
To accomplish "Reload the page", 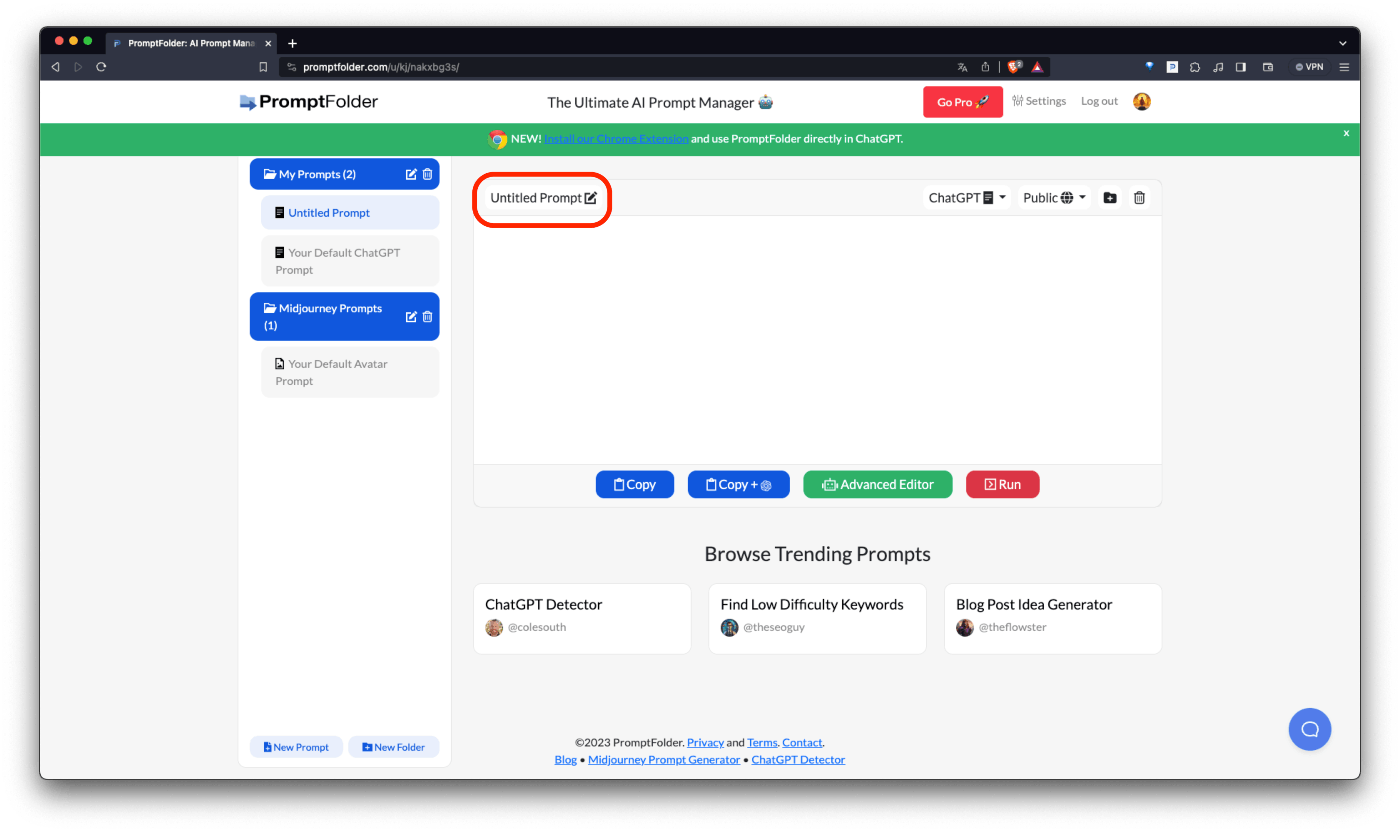I will pos(101,67).
